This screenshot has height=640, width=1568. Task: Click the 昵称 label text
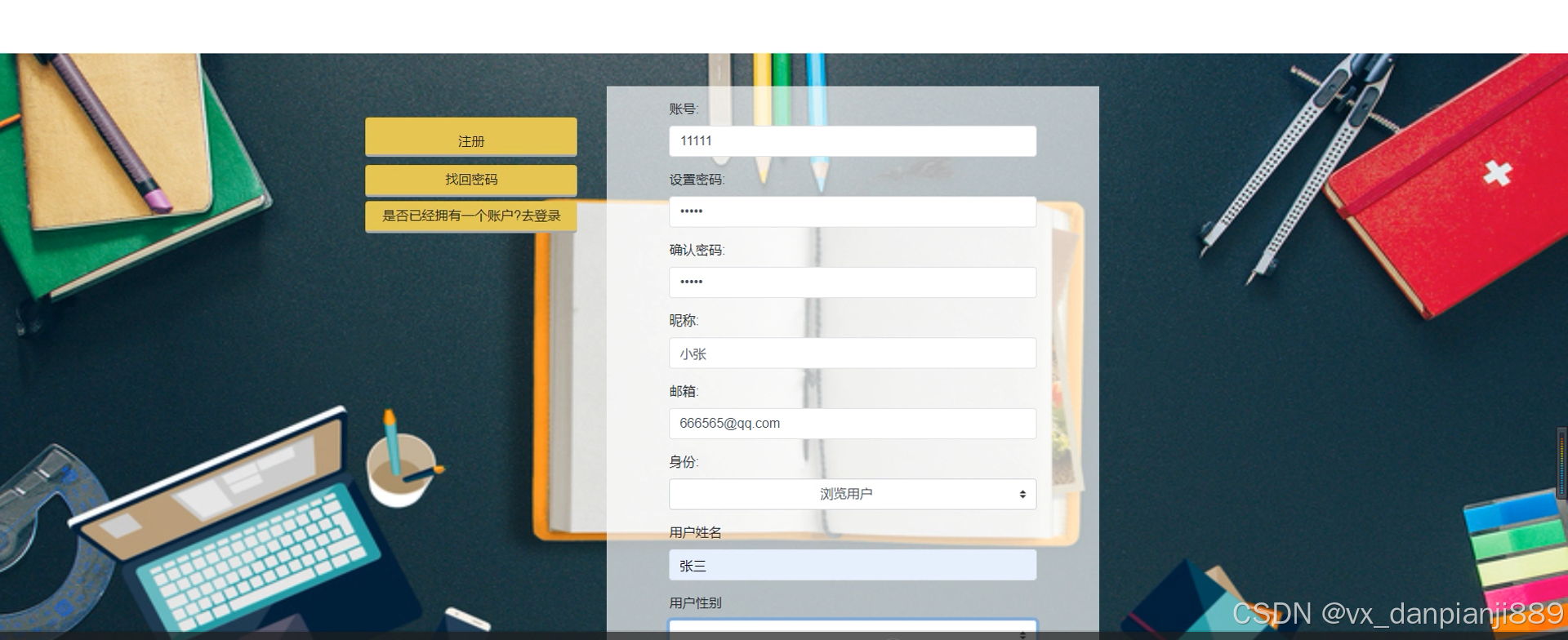coord(684,321)
